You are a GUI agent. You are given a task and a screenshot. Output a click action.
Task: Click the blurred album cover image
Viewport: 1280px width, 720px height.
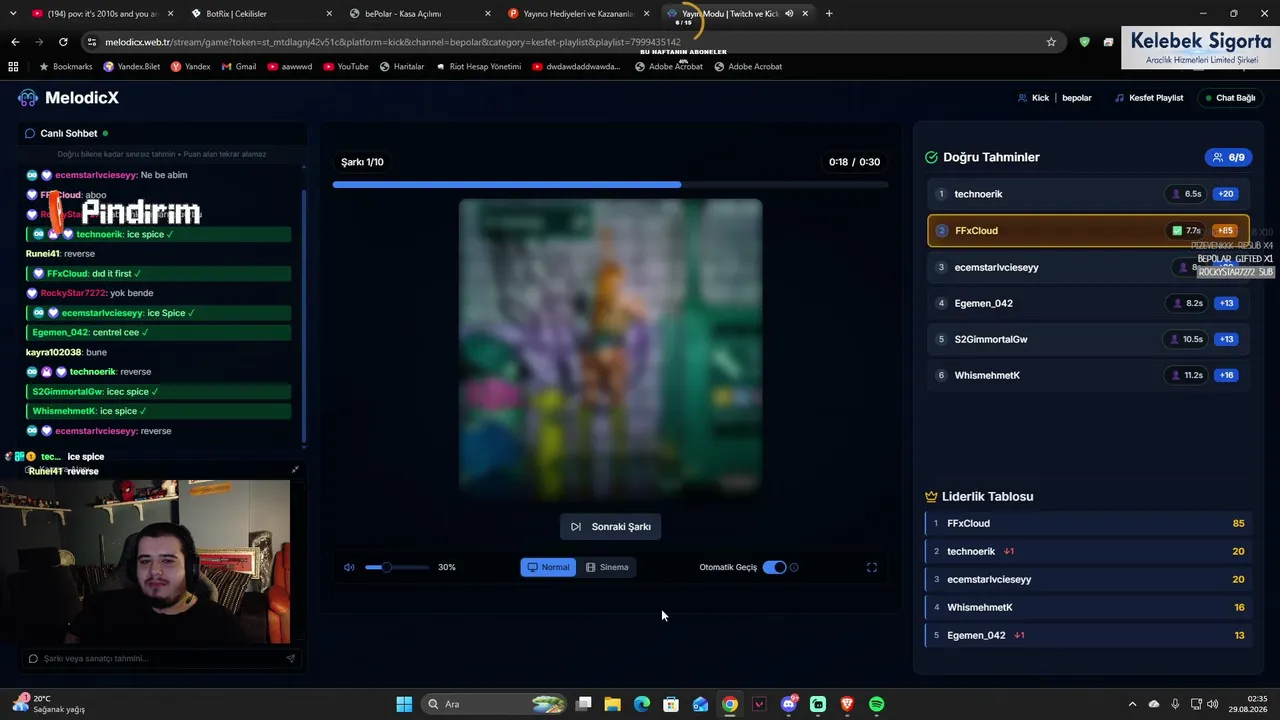click(x=610, y=348)
